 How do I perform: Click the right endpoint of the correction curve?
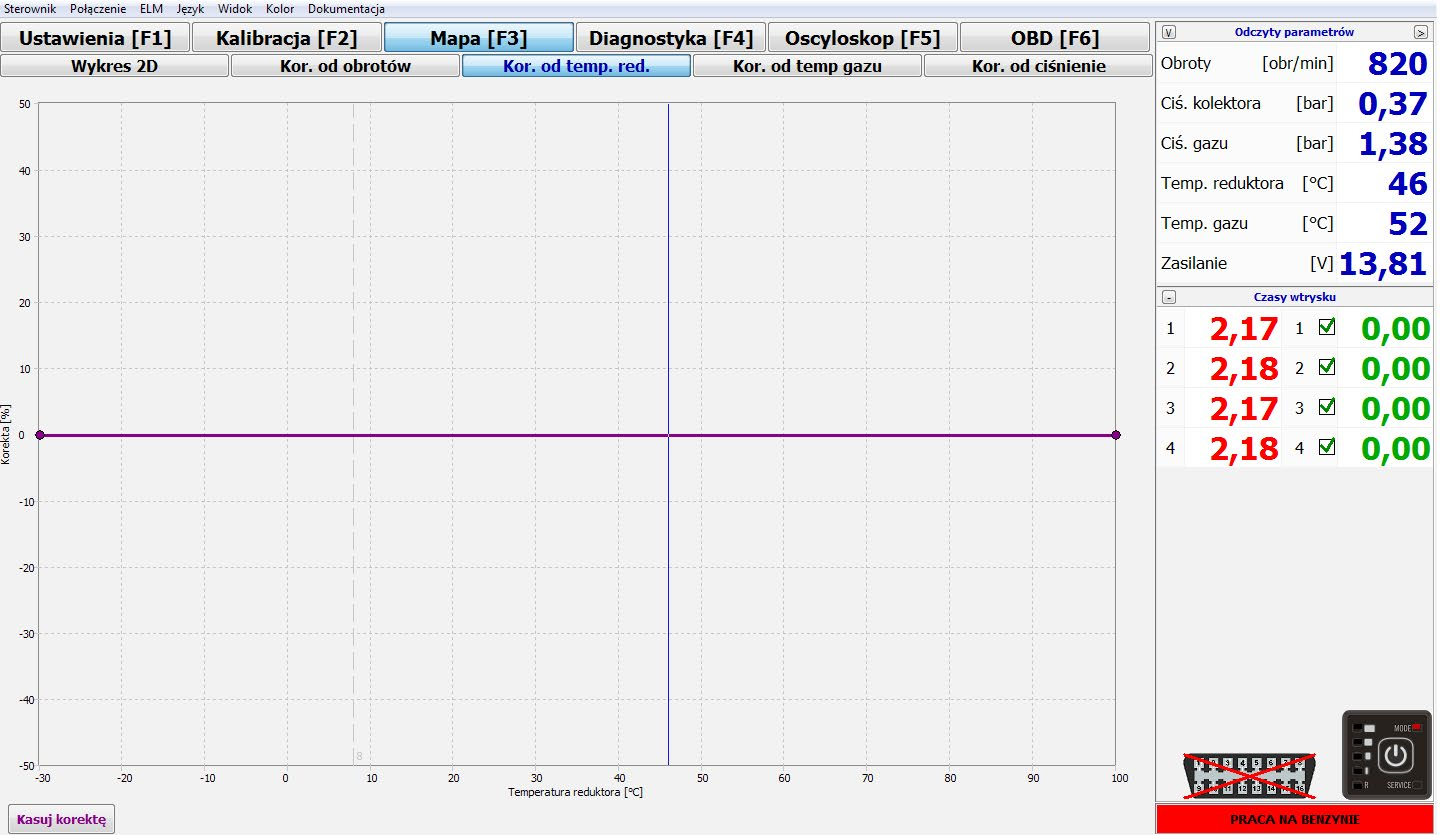coord(1116,435)
